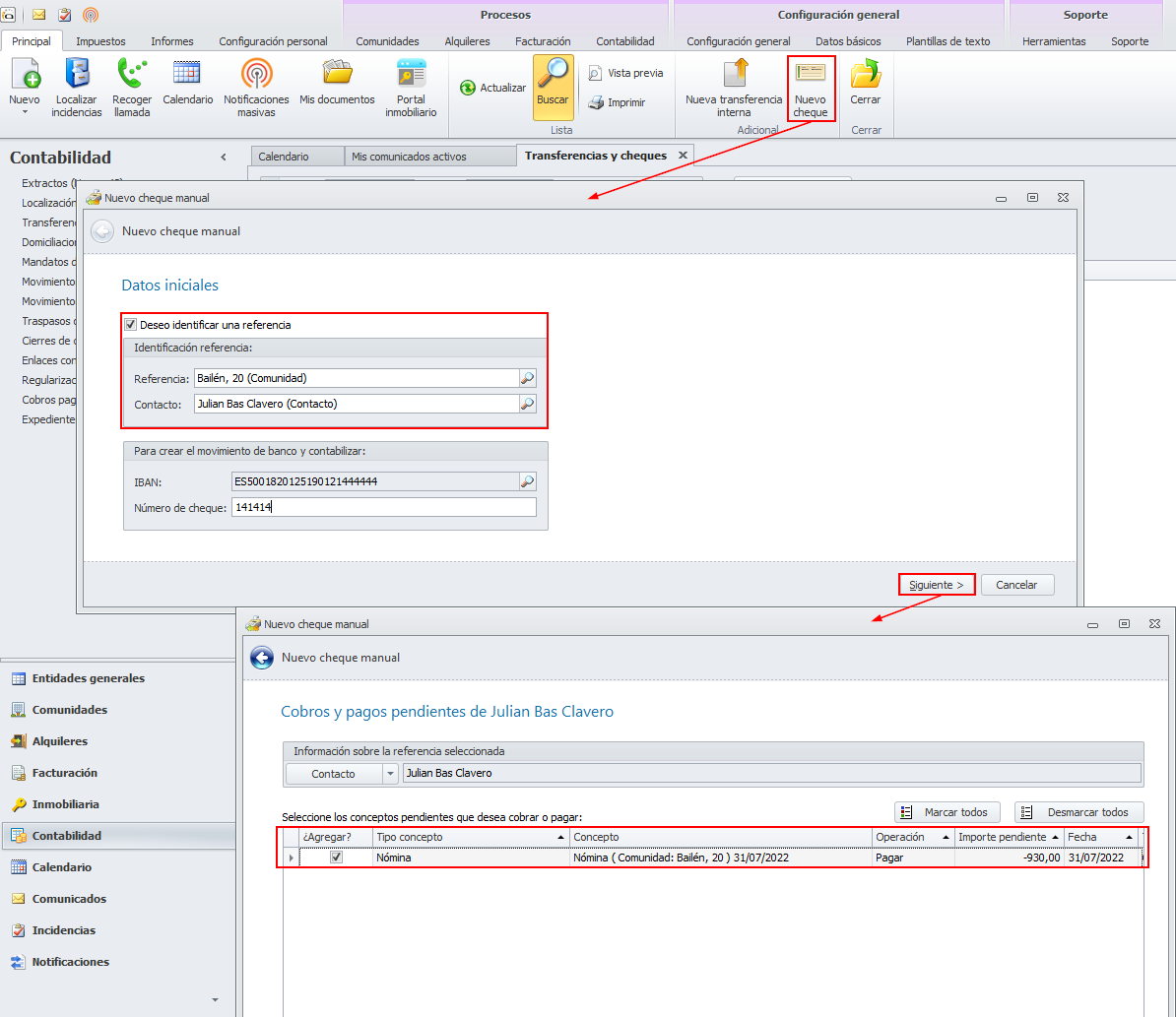The image size is (1176, 1017).
Task: Collapse the Contabilidad side panel
Action: pyautogui.click(x=224, y=158)
